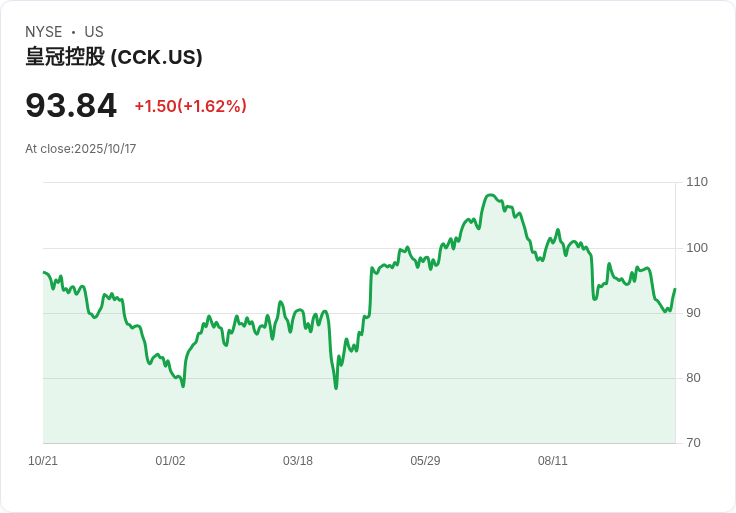Click the NYSE exchange label
The width and height of the screenshot is (736, 513).
[44, 32]
